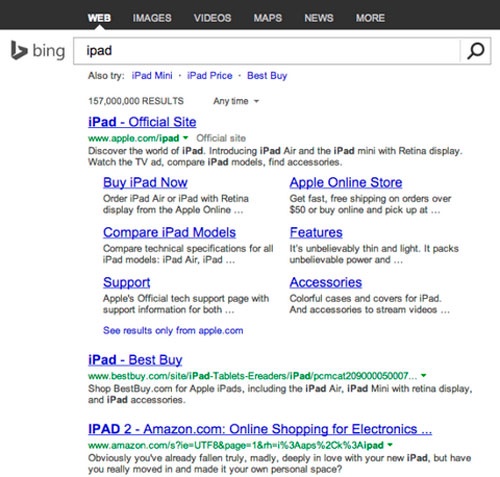Image resolution: width=500 pixels, height=477 pixels.
Task: Open the Buy iPad Now link
Action: click(145, 182)
